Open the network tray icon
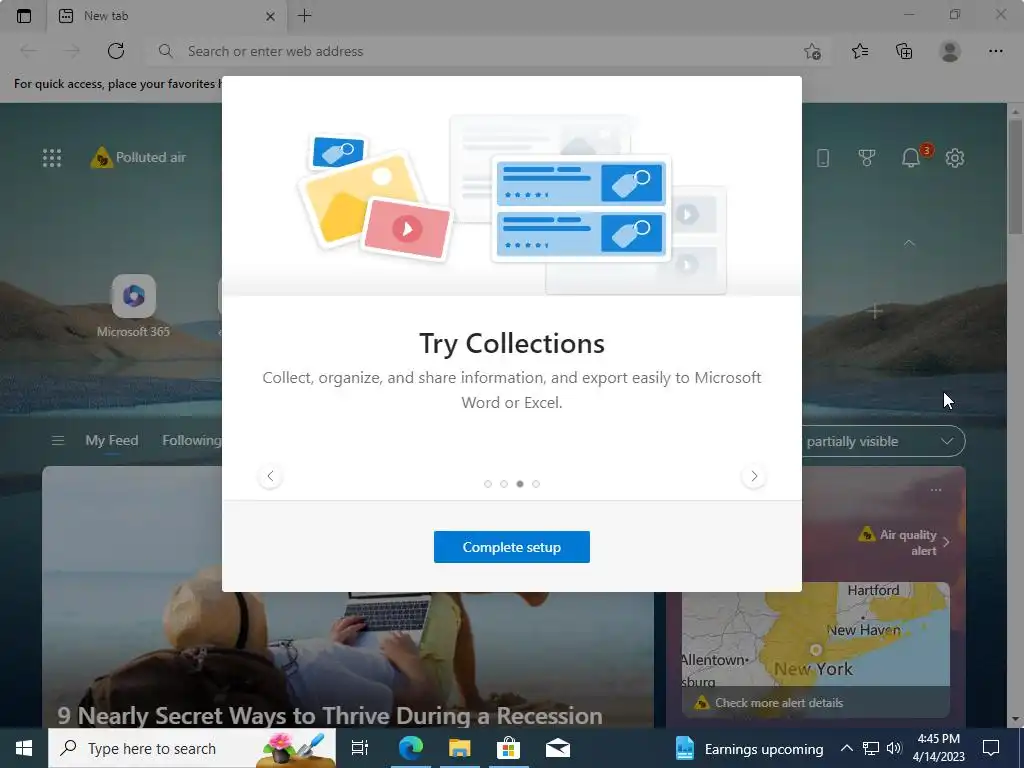 click(871, 748)
